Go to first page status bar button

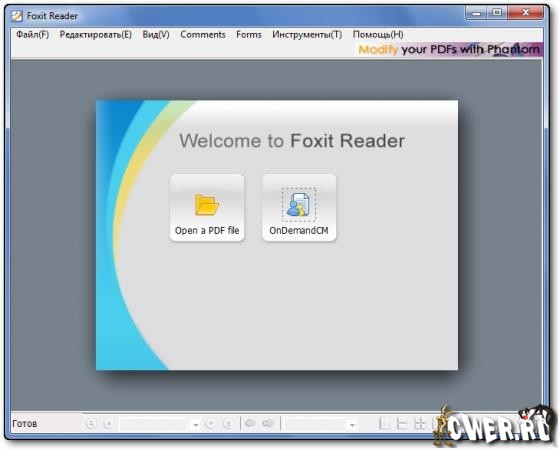(x=91, y=424)
